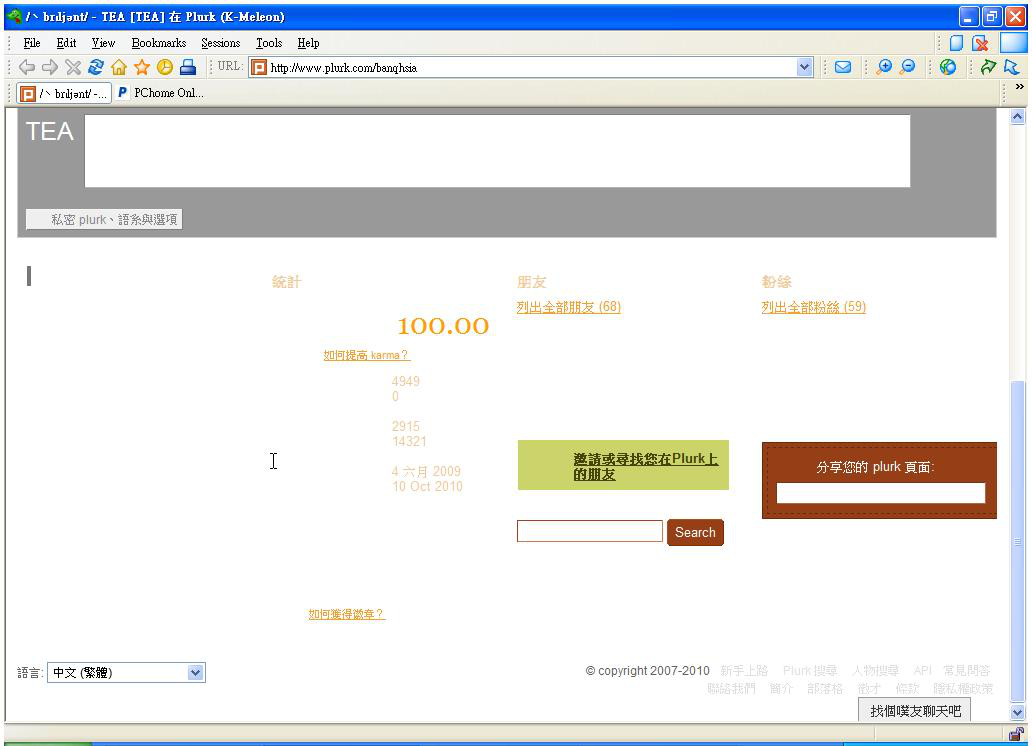Click the browser URL address field
The width and height of the screenshot is (1032, 746).
pos(532,67)
